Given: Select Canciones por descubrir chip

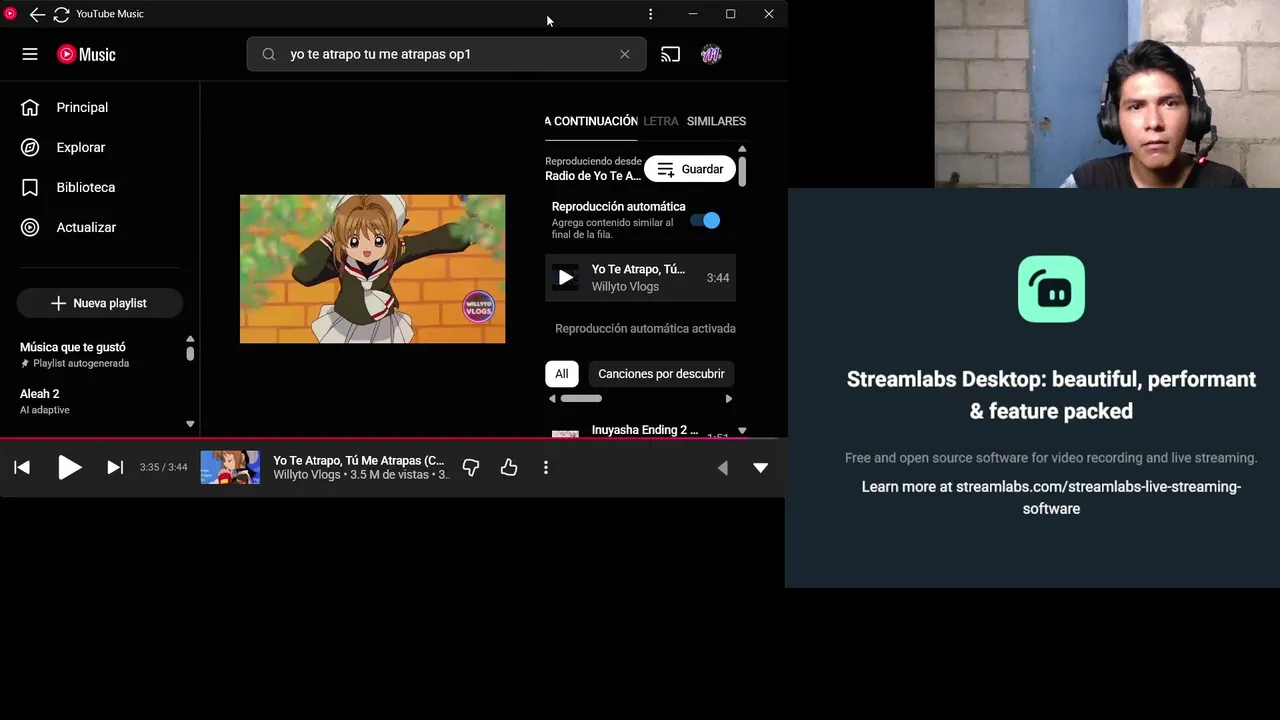Looking at the screenshot, I should click(x=661, y=374).
